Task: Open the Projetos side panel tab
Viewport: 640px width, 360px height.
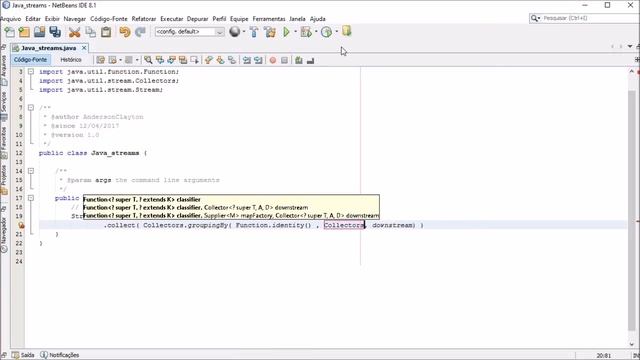Action: 4,180
